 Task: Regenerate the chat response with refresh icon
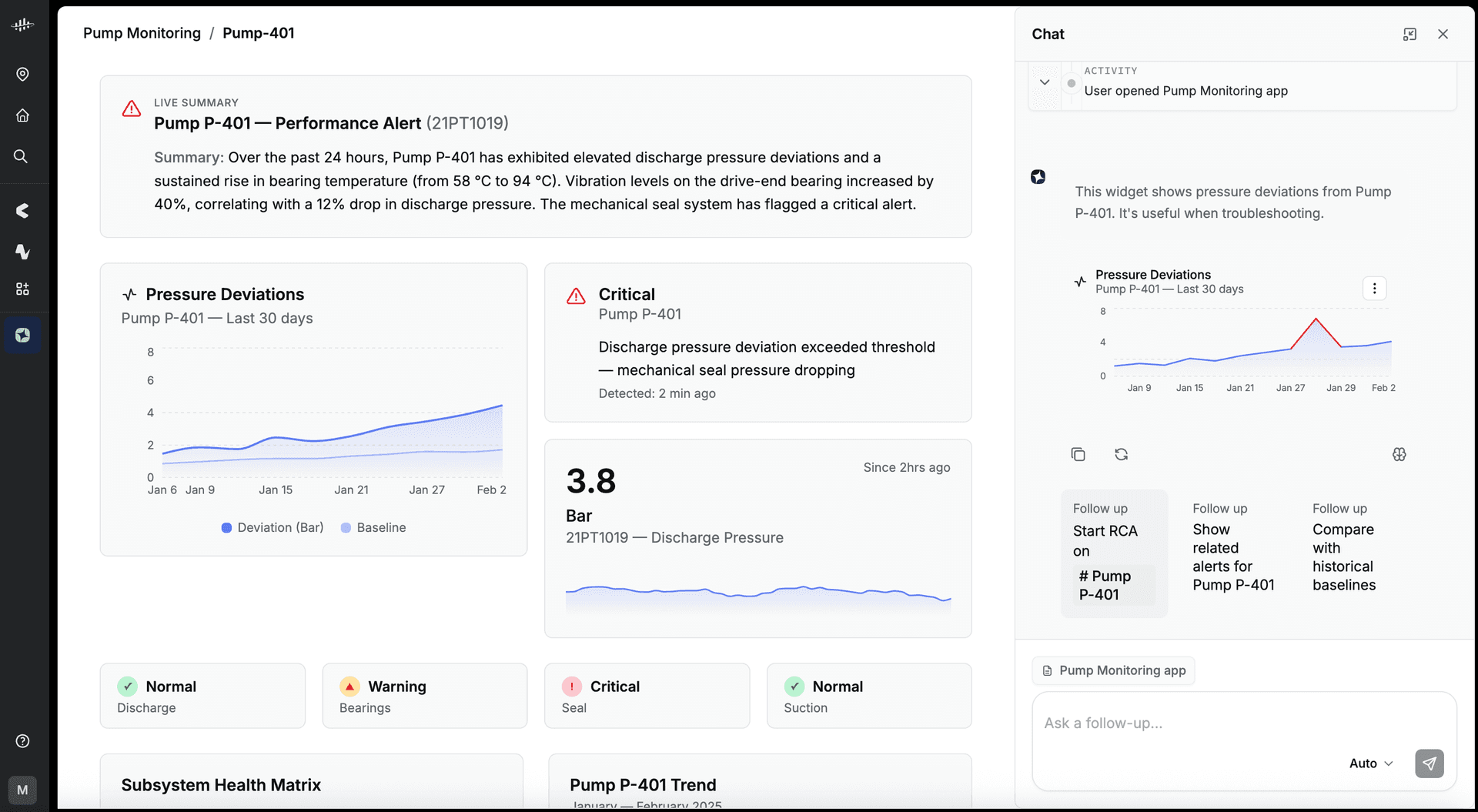[1121, 454]
